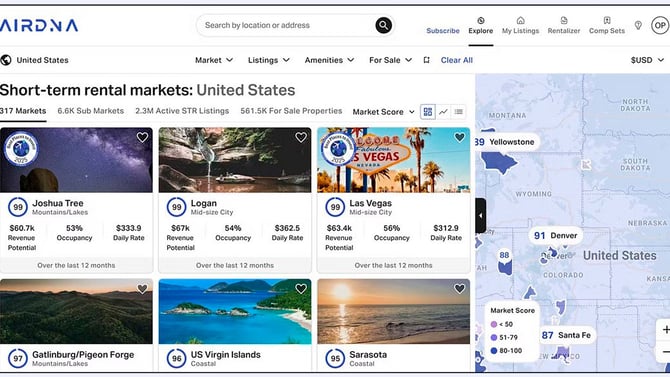Click the Logan $67k revenue value
The height and width of the screenshot is (377, 670).
point(180,228)
